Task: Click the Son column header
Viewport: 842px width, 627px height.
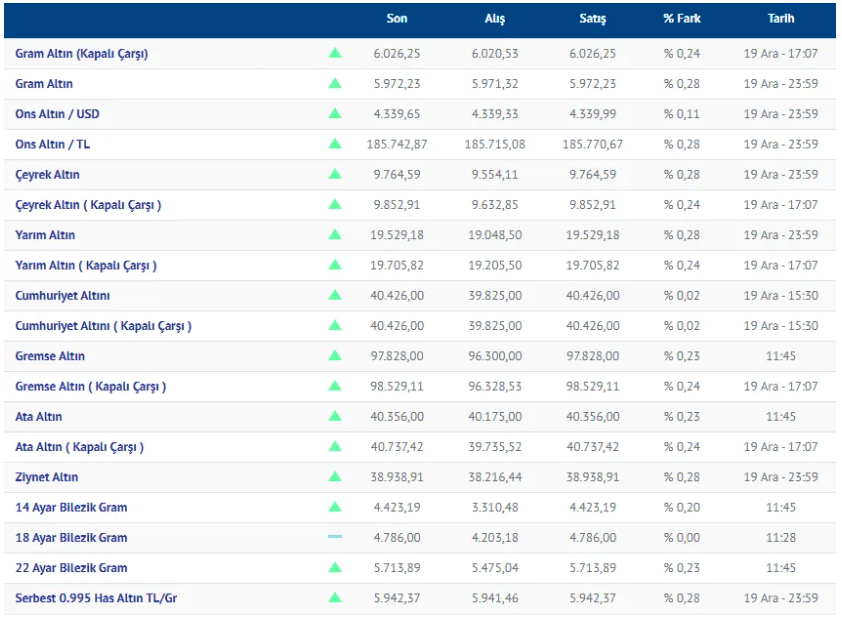Action: click(x=397, y=19)
